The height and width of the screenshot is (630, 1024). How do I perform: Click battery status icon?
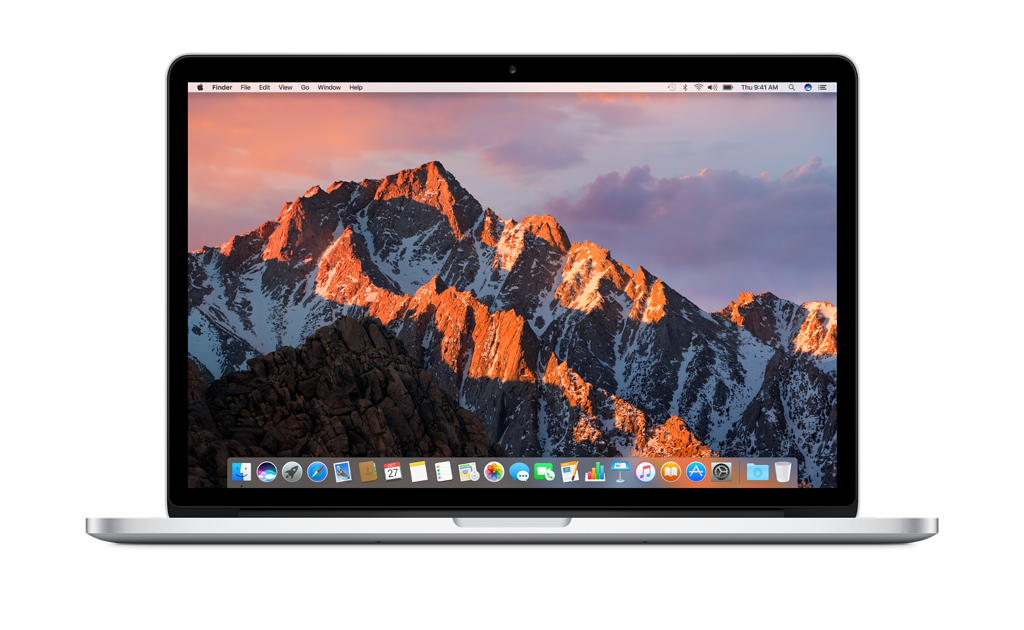[728, 87]
